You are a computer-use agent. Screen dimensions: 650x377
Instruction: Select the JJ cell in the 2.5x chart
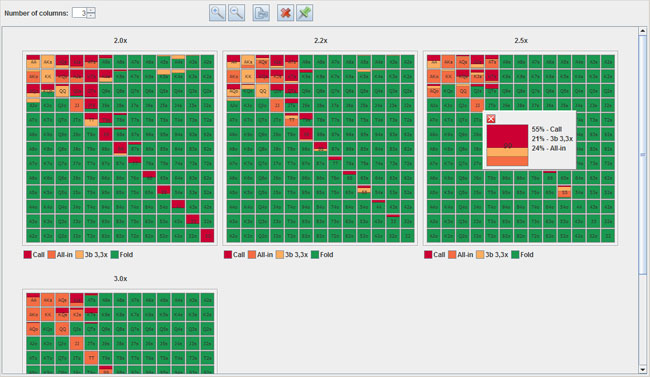(x=477, y=105)
